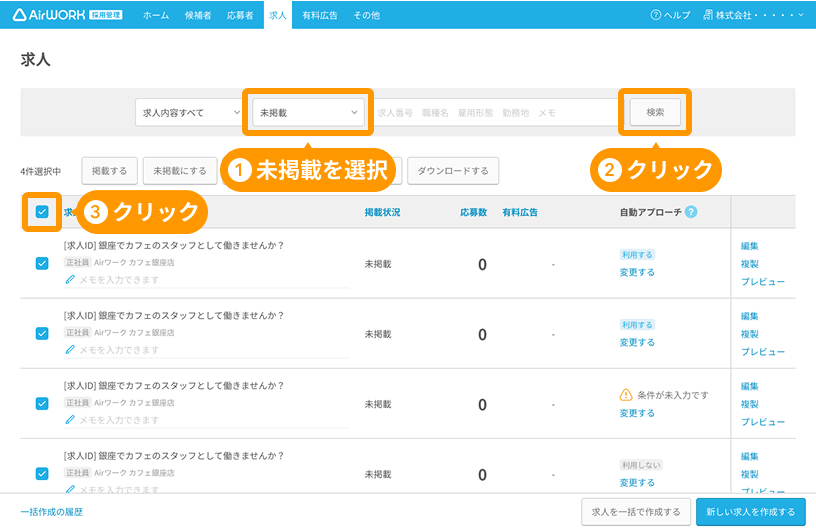Click 変更する below 利用しない
This screenshot has height=531, width=816.
[x=637, y=483]
